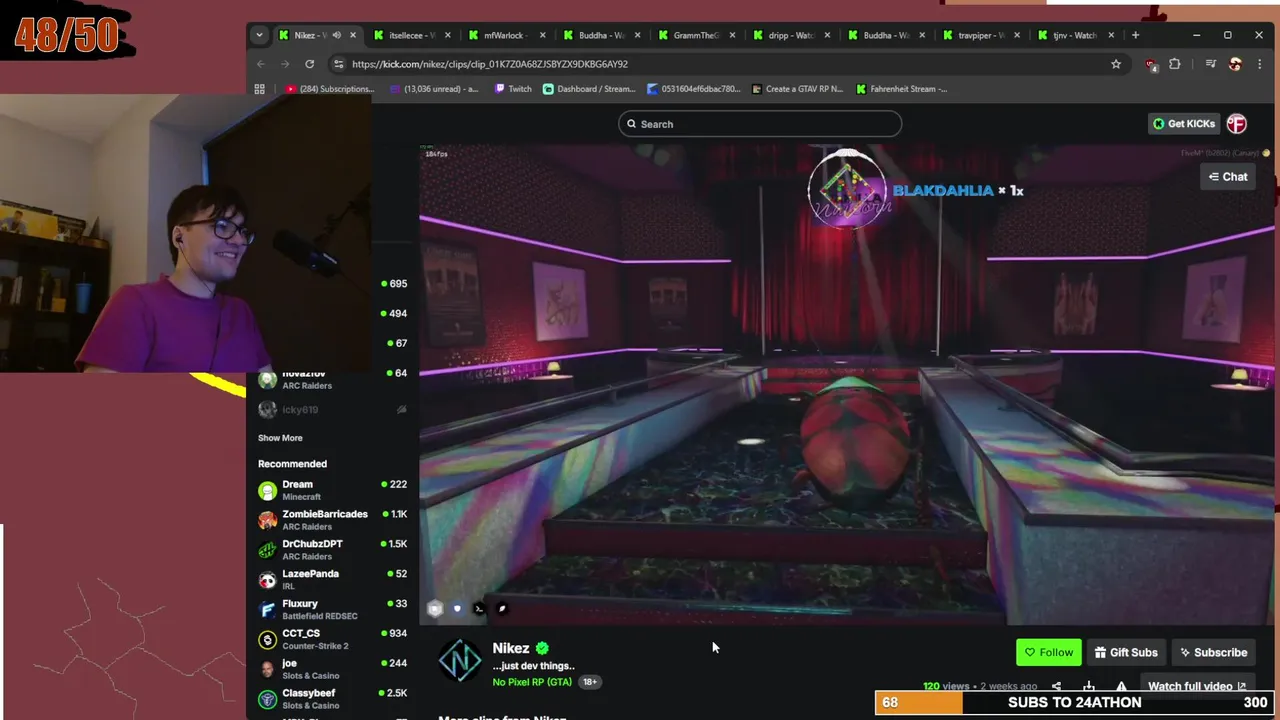Click the Gift Subs button
Image resolution: width=1280 pixels, height=720 pixels.
(x=1126, y=652)
